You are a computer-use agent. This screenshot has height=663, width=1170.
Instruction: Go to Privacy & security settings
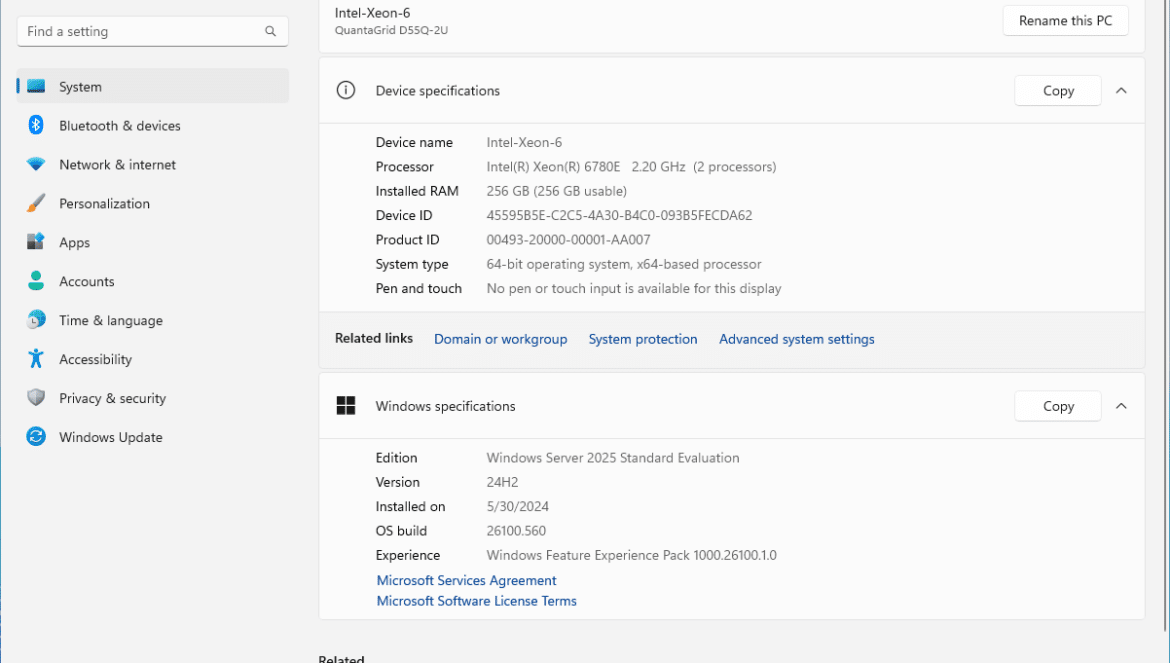[153, 398]
